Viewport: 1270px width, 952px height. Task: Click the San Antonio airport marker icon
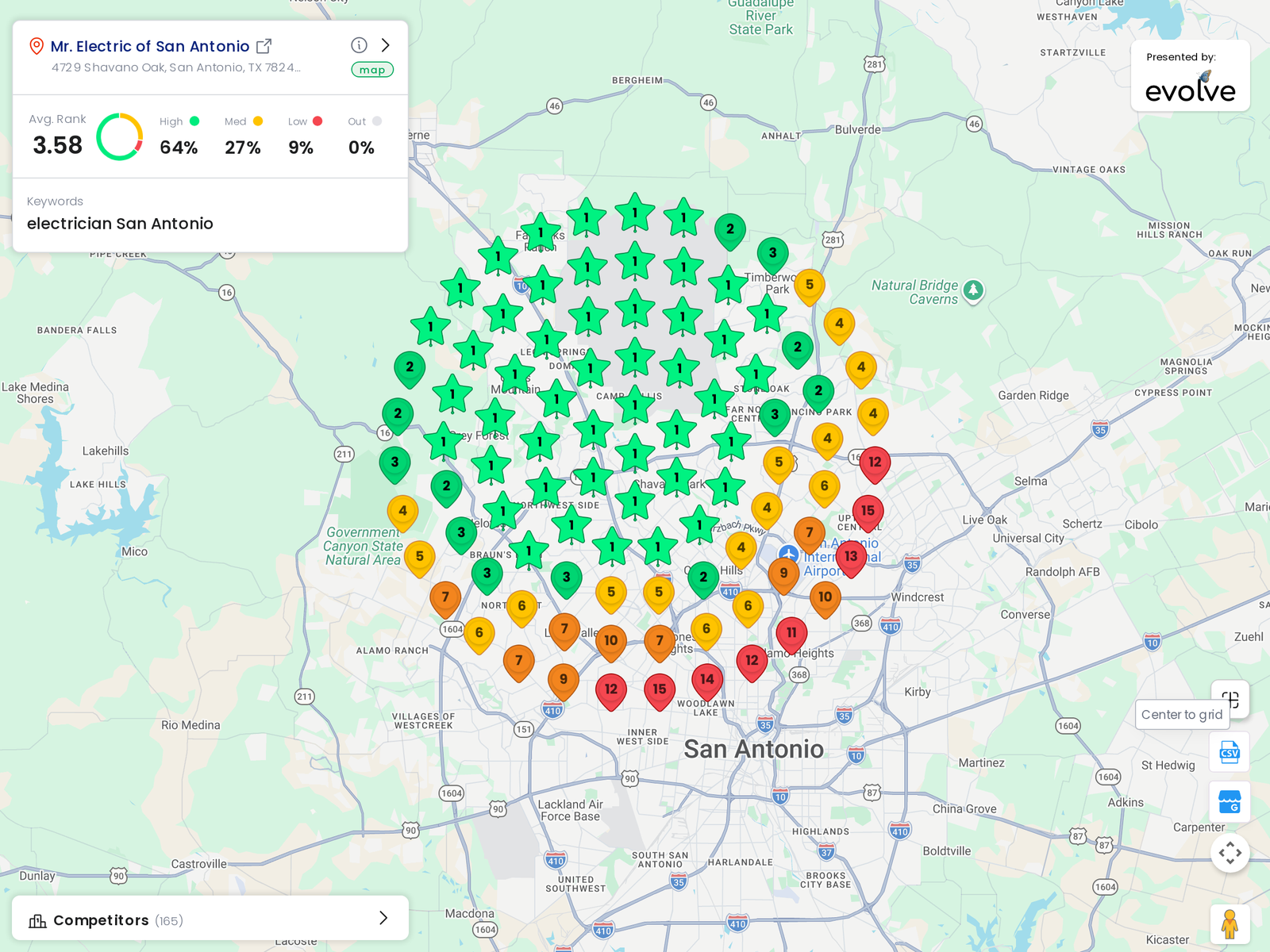click(788, 555)
